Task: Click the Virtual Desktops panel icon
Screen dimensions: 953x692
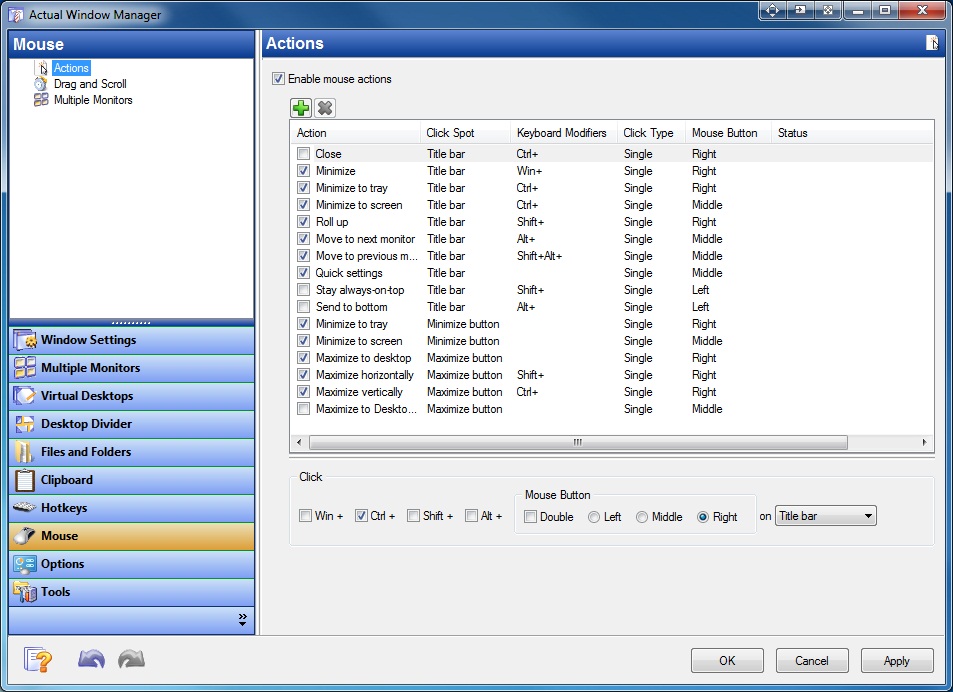Action: 25,396
